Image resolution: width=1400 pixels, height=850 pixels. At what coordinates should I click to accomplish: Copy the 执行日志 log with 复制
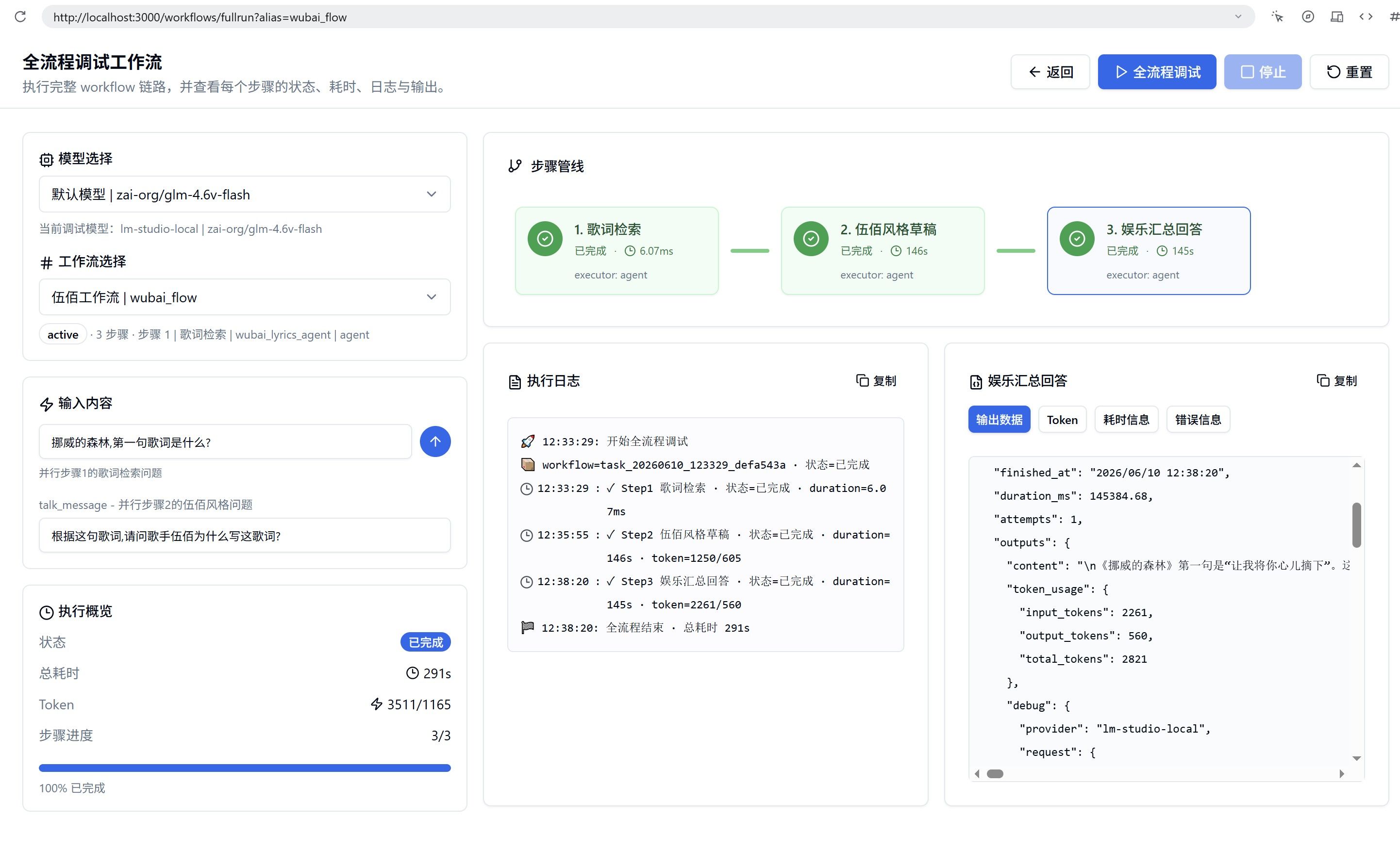pos(876,380)
